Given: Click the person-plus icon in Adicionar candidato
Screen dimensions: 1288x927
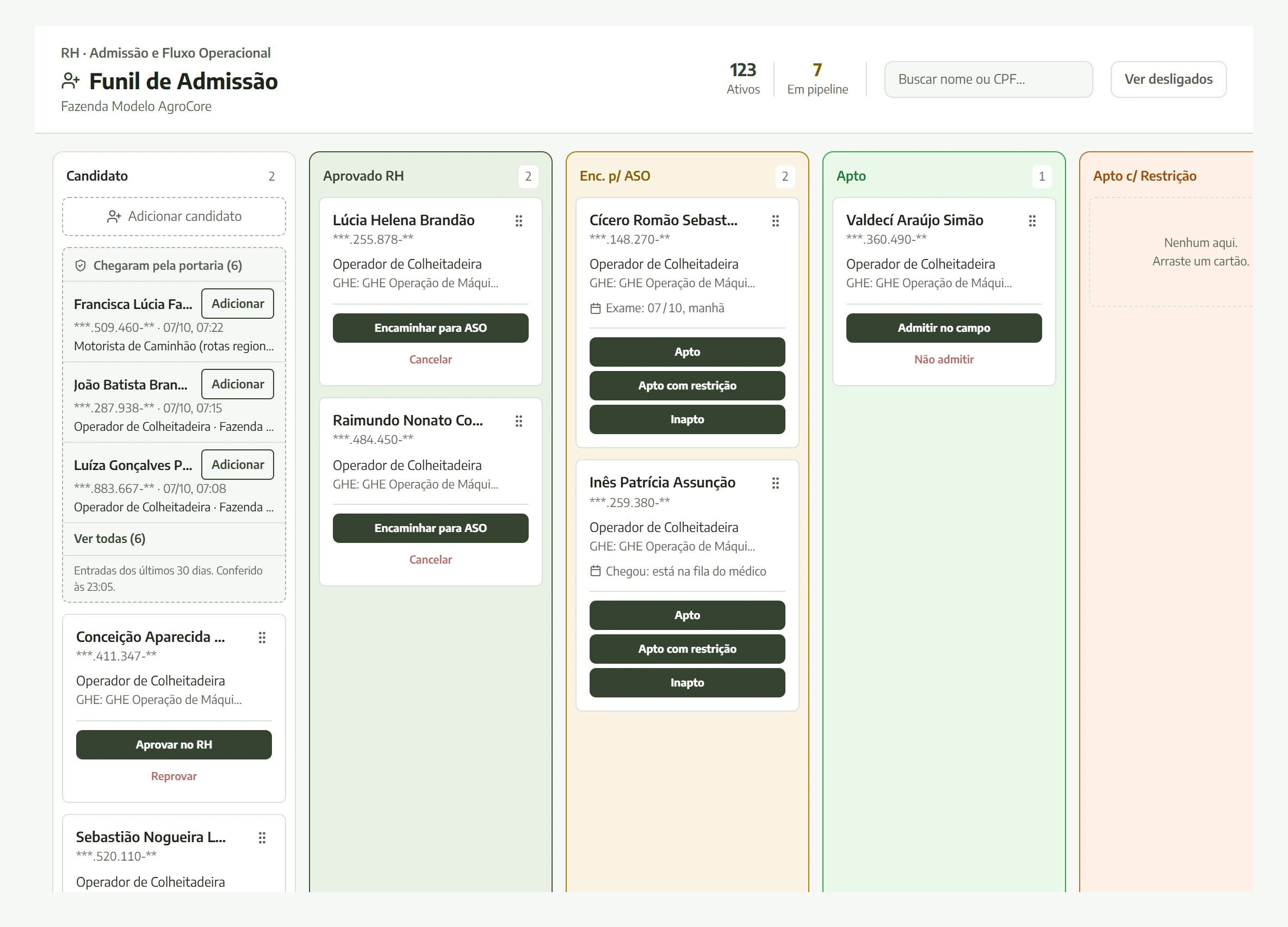Looking at the screenshot, I should (x=114, y=217).
